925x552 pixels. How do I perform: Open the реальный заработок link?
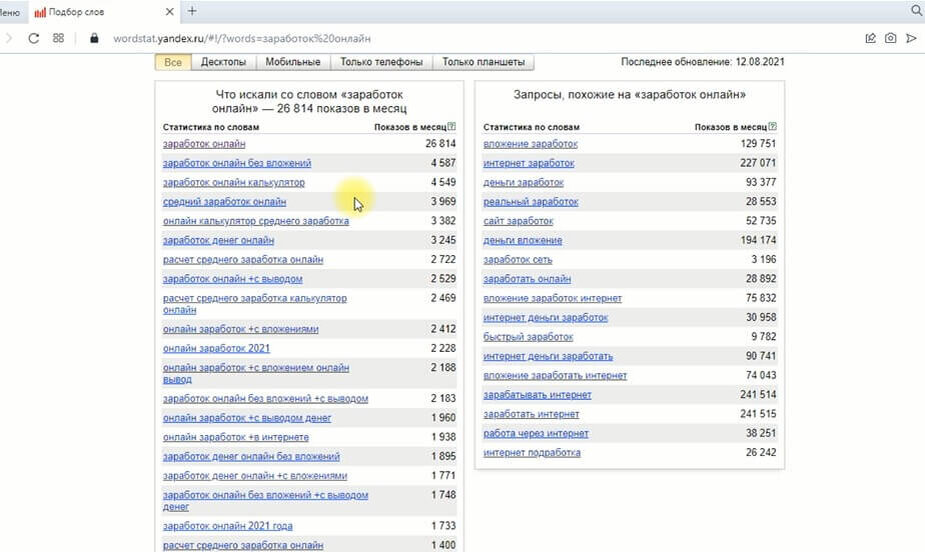pos(530,202)
